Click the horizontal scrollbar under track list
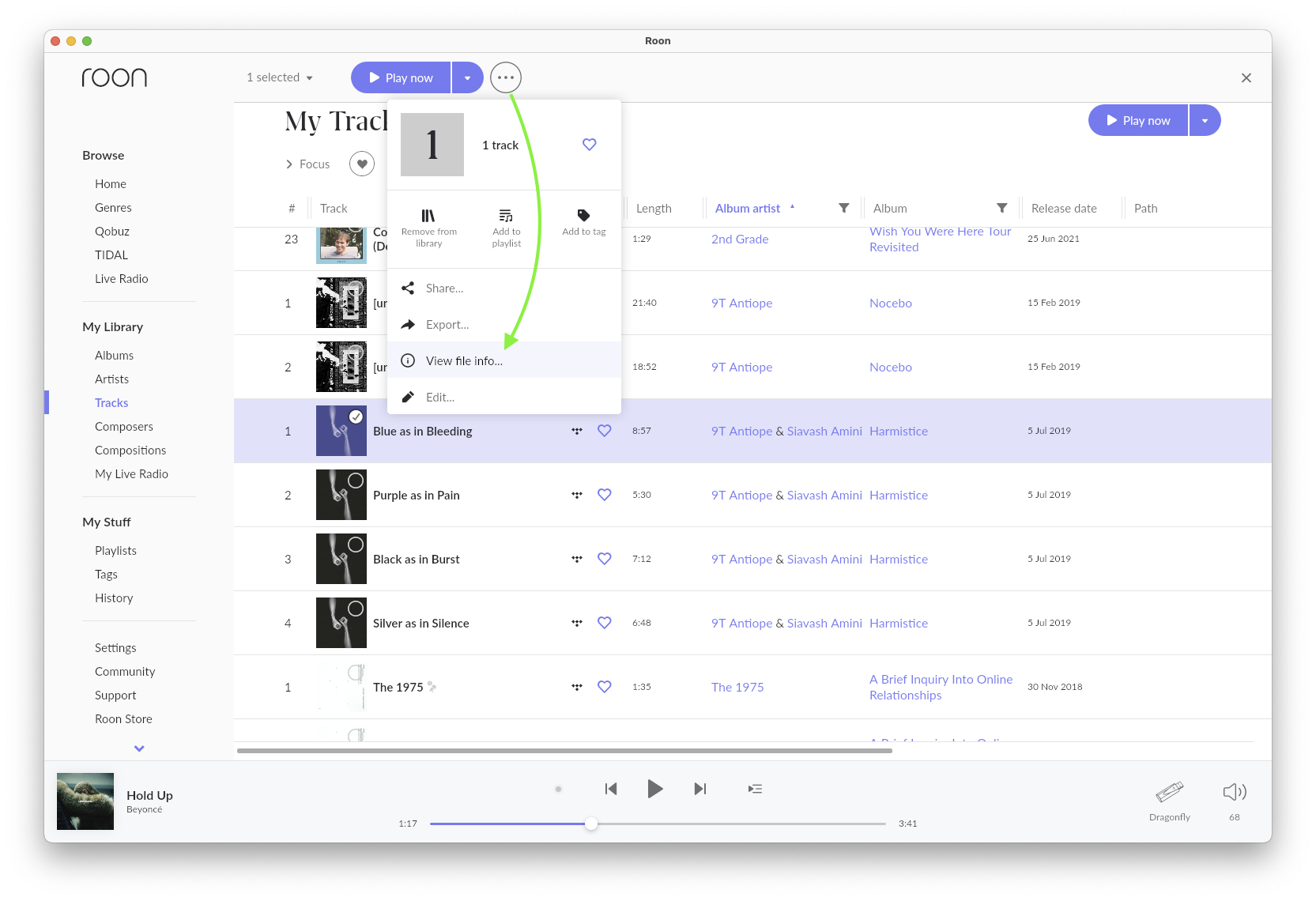Viewport: 1316px width, 901px height. tap(564, 751)
